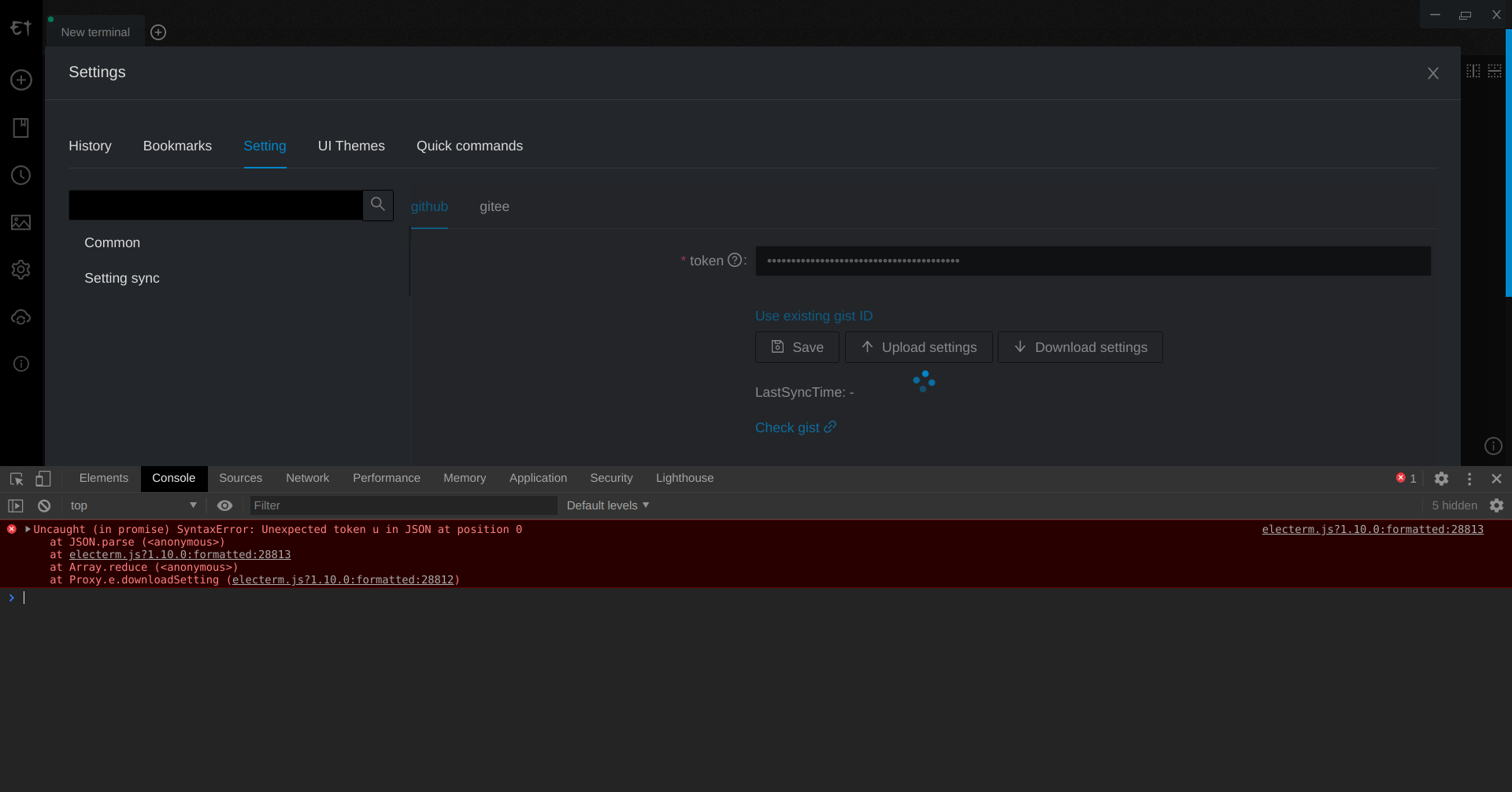Open Default levels dropdown
This screenshot has width=1512, height=792.
click(x=608, y=505)
